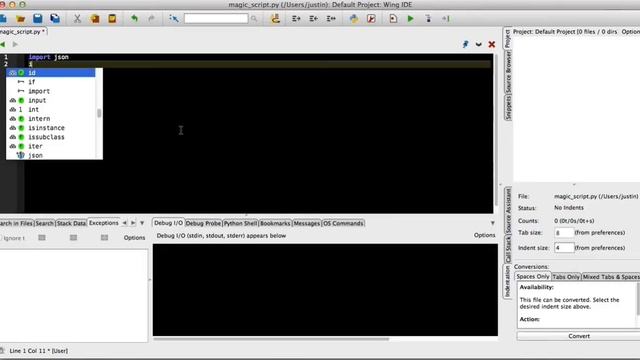Screen dimensions: 640x360
Task: Go back with green left arrow under file tab
Action: 3,44
